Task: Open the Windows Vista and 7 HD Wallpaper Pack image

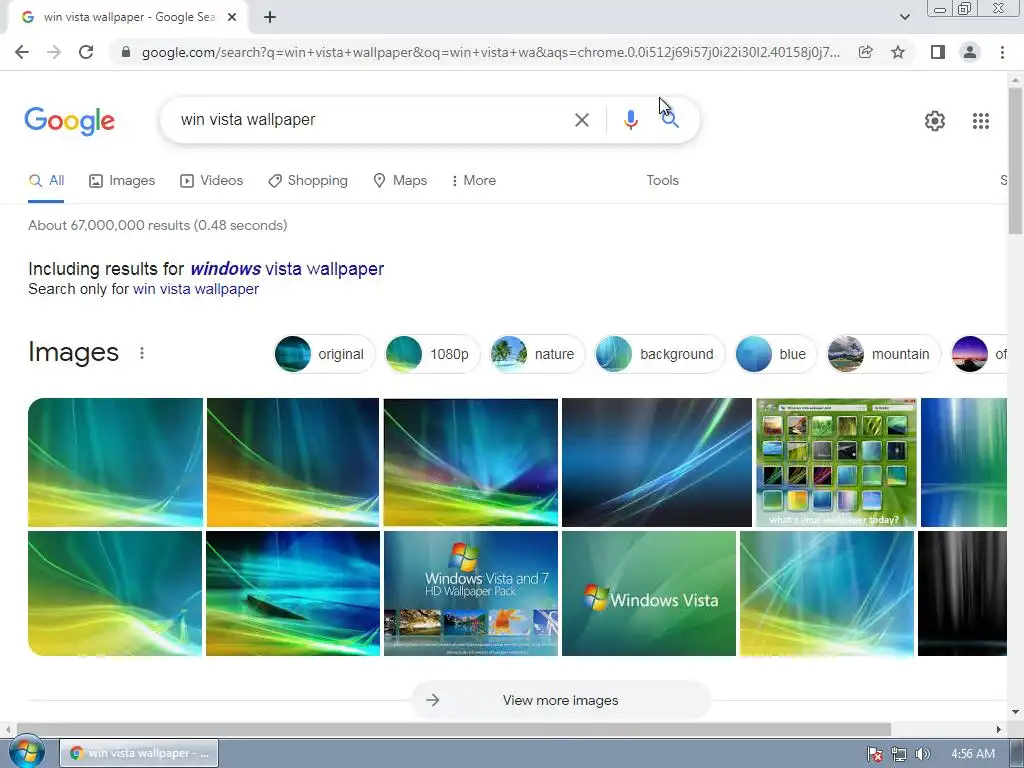Action: click(471, 594)
